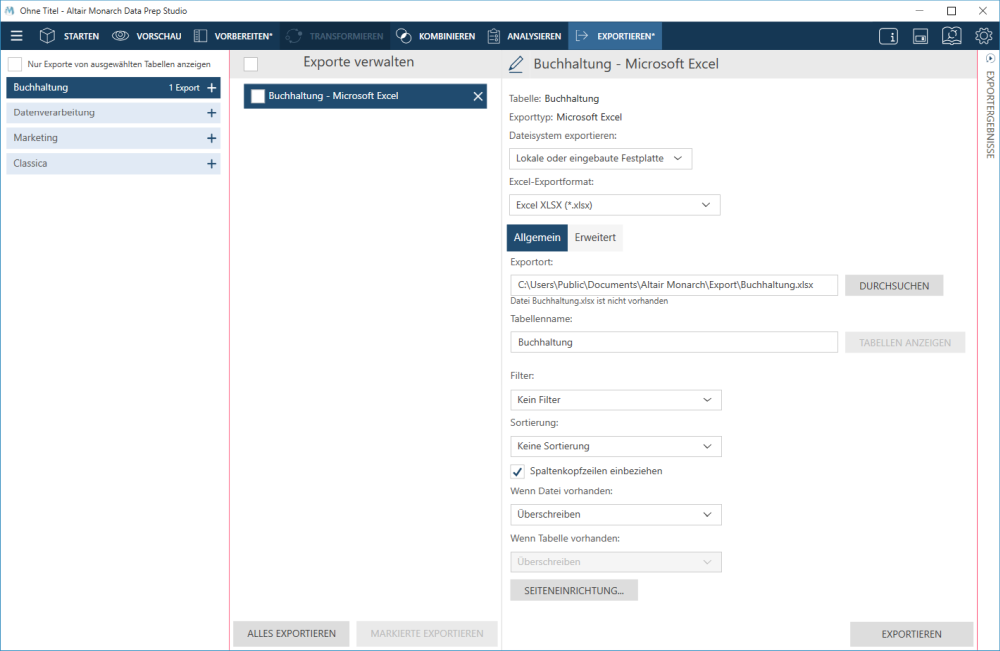Click the Transformieren section
This screenshot has height=651, width=1000.
(335, 36)
